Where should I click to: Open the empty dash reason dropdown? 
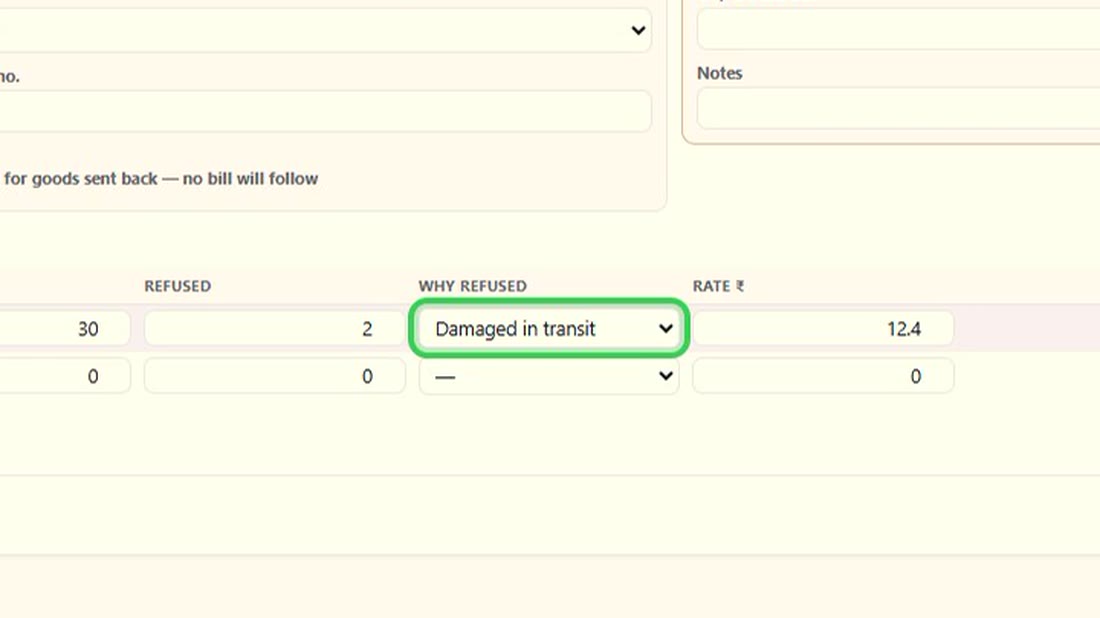tap(549, 376)
